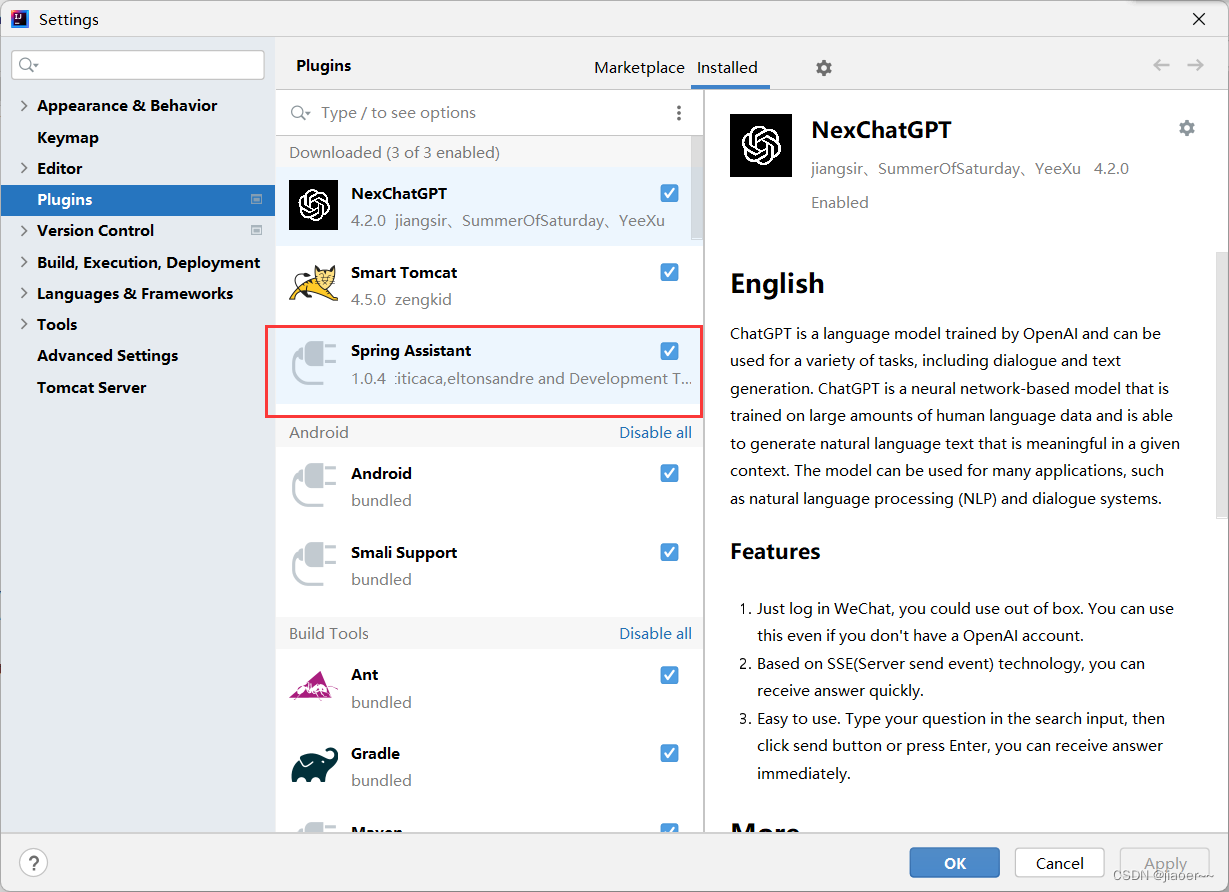Click large NexChatGPT logo in details pane

point(761,146)
